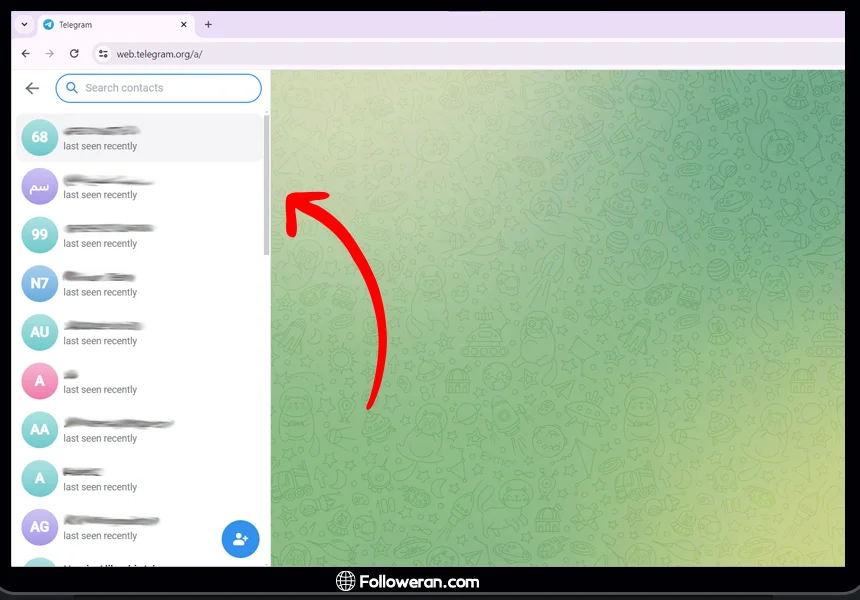This screenshot has height=600, width=860.
Task: Click the magnifier icon in the search box
Action: click(72, 88)
